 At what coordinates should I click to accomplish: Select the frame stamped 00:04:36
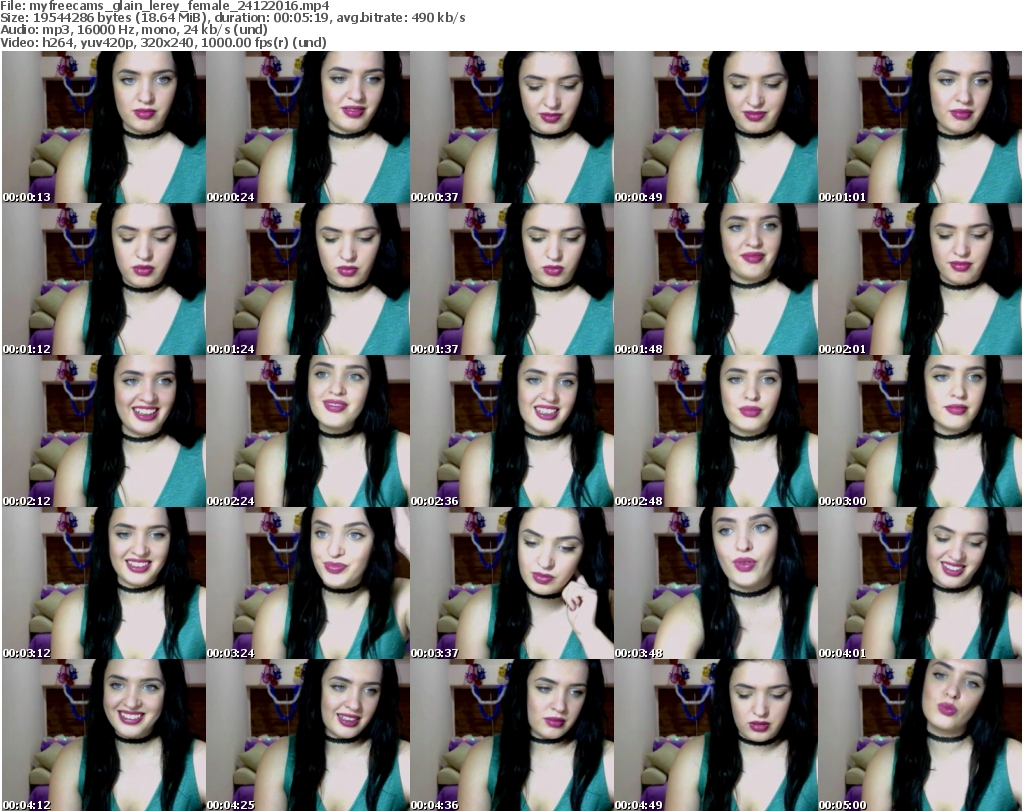[x=512, y=735]
